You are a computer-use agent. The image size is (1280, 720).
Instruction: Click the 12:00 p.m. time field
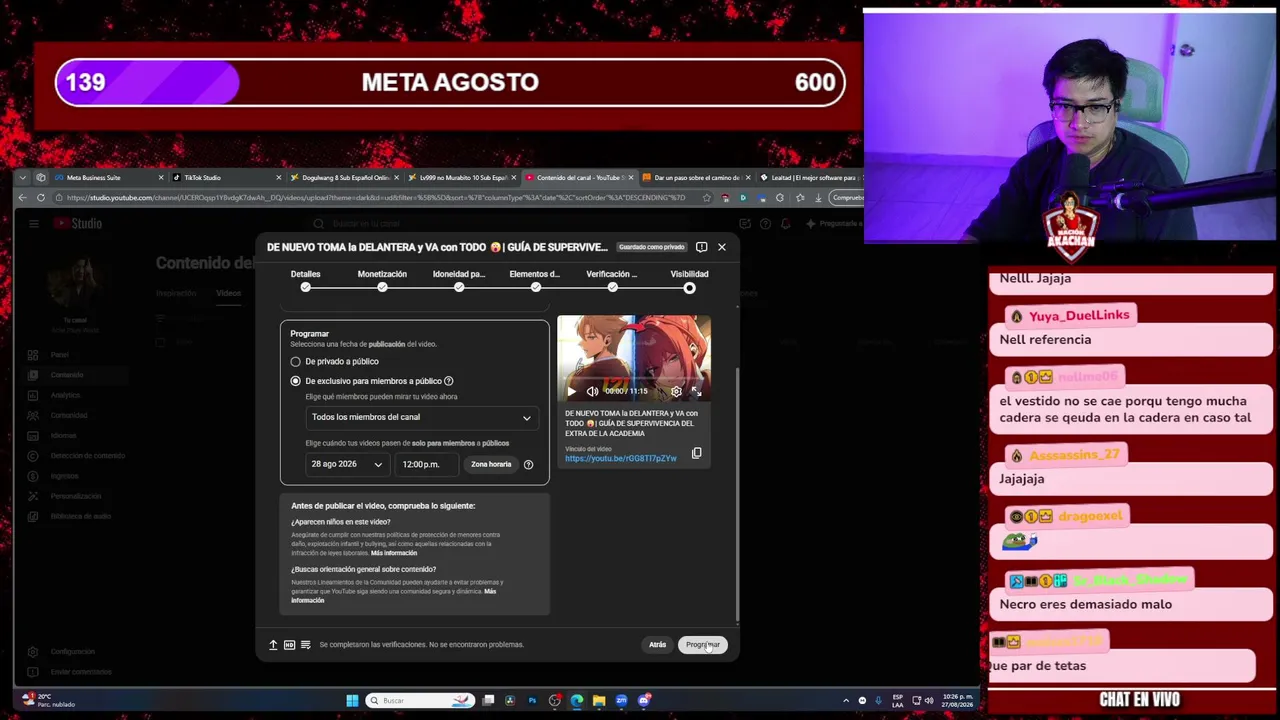pyautogui.click(x=427, y=464)
